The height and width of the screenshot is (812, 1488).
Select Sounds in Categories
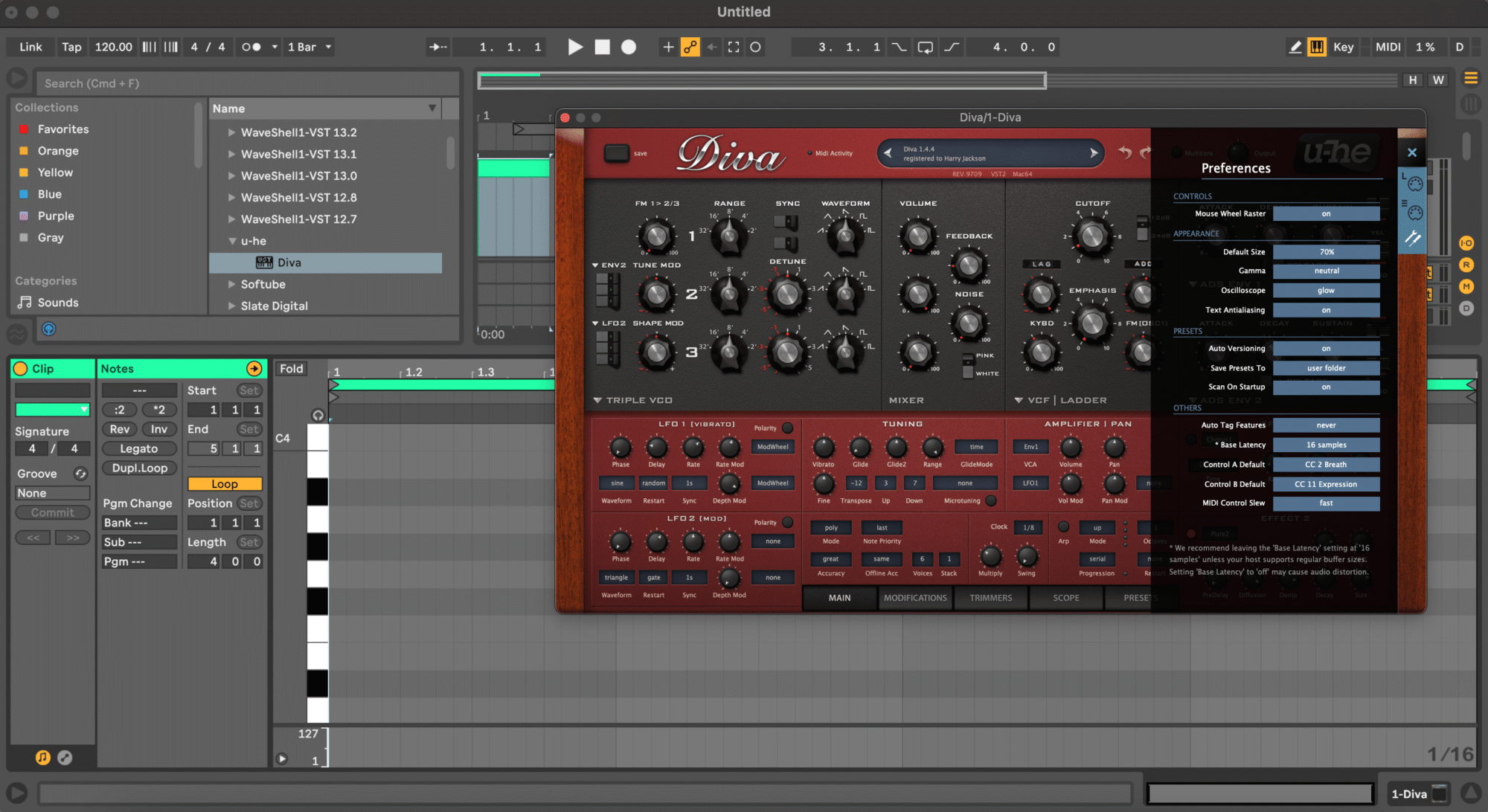(58, 303)
